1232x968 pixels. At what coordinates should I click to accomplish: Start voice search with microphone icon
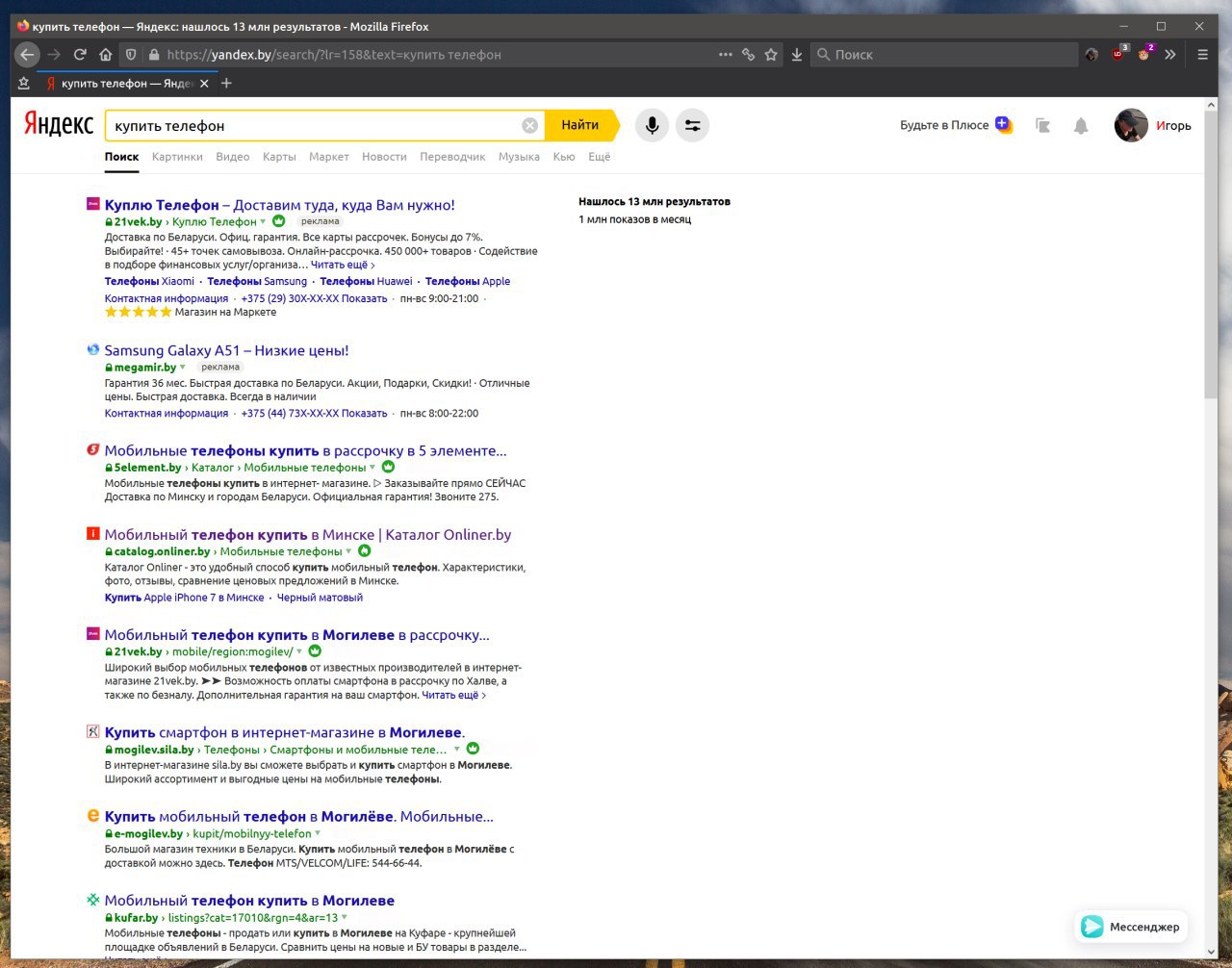pyautogui.click(x=652, y=125)
